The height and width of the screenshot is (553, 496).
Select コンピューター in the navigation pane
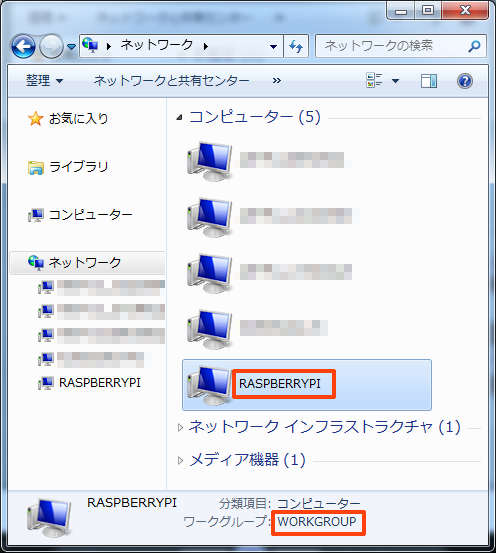point(91,214)
